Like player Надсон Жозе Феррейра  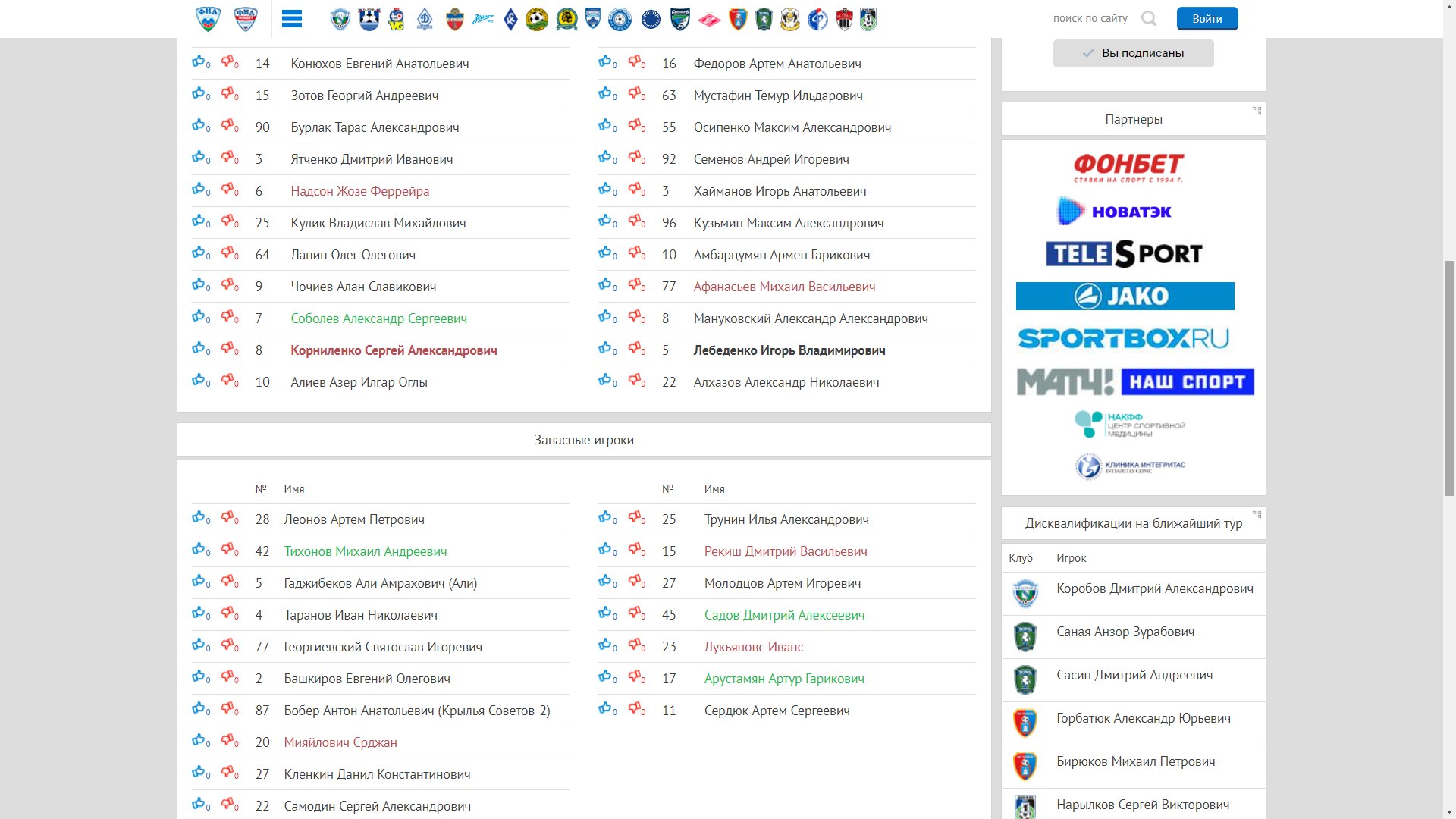coord(199,189)
